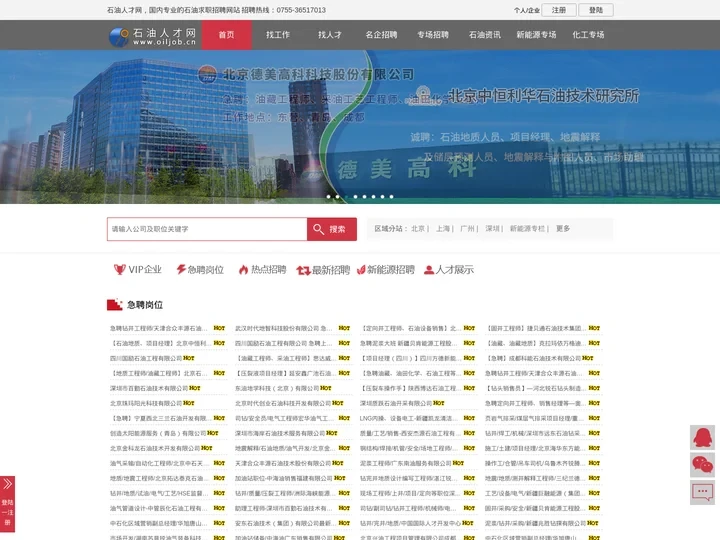
Task: Choose the 上海 regional site link
Action: 443,229
